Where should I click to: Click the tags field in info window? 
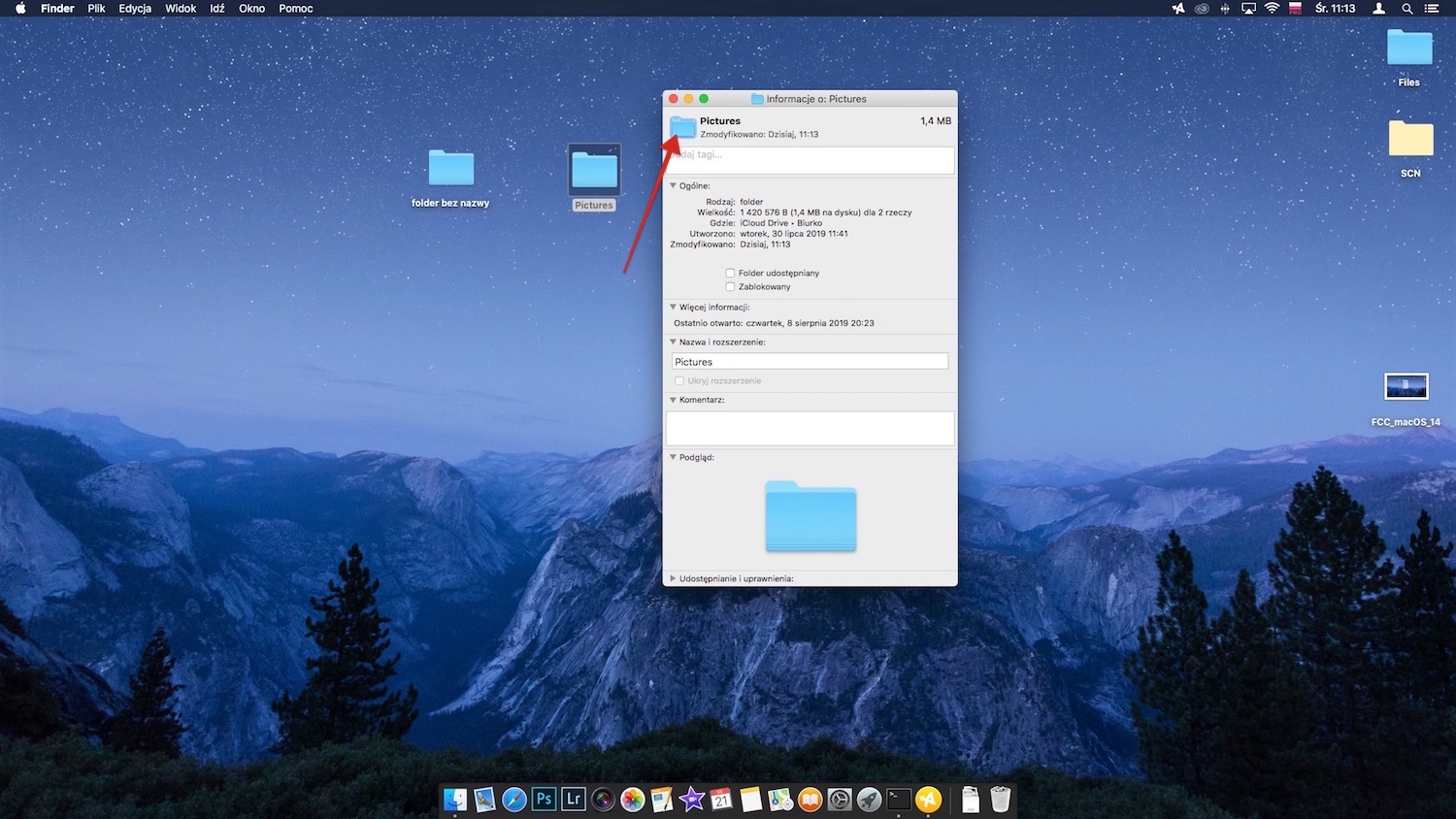click(x=811, y=159)
